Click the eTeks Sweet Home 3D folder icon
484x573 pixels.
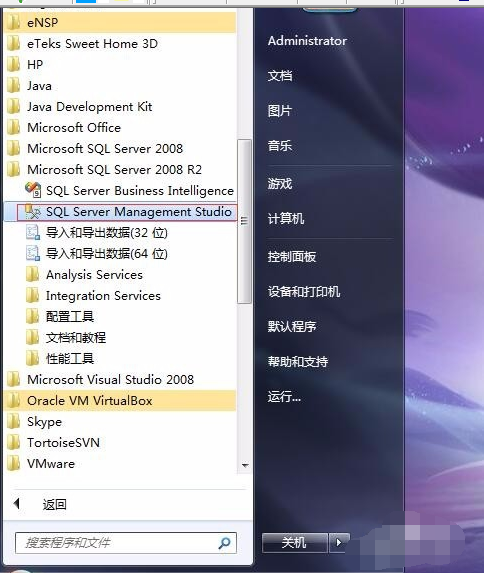(14, 43)
